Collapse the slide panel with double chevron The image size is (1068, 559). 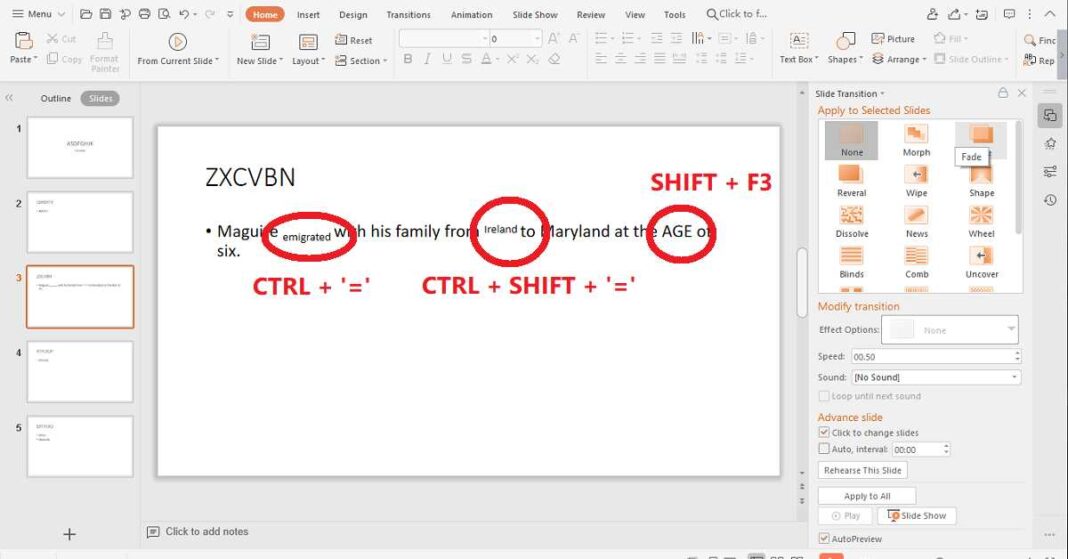[9, 98]
